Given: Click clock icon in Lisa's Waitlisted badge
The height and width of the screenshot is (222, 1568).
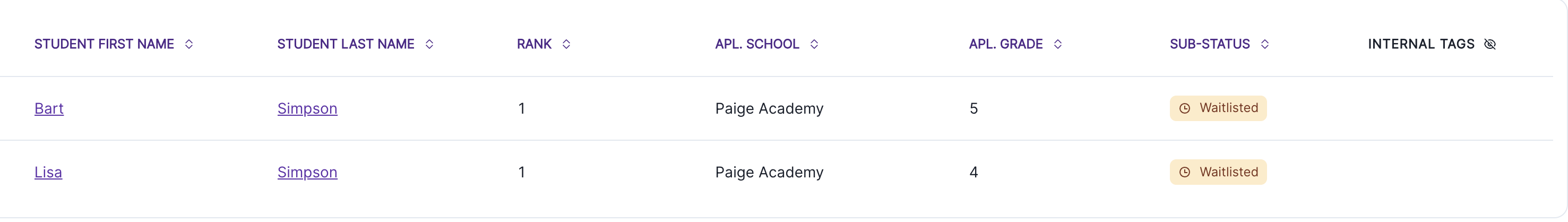Looking at the screenshot, I should tap(1185, 172).
